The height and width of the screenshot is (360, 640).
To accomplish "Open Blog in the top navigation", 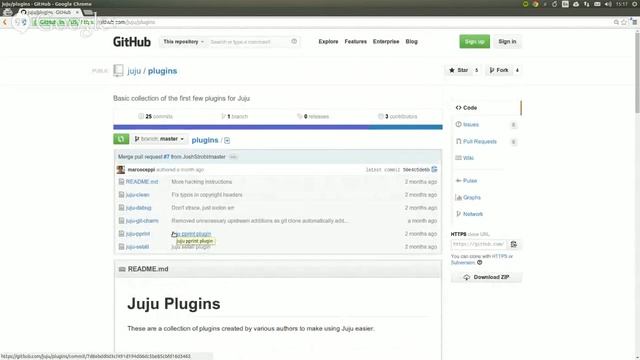I will coord(411,42).
